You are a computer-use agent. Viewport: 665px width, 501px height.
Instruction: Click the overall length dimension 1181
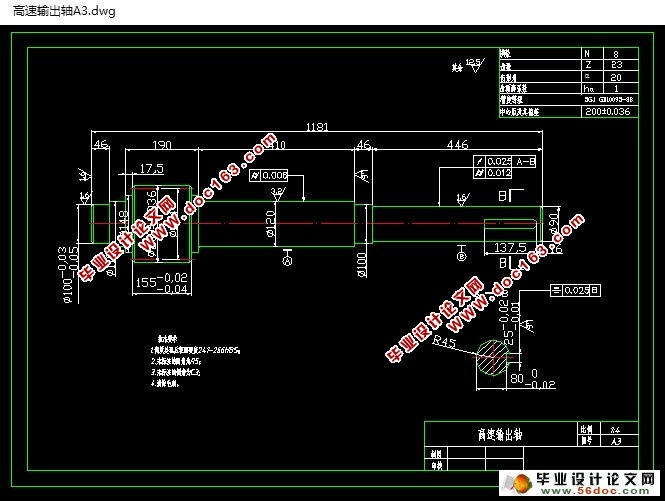317,127
